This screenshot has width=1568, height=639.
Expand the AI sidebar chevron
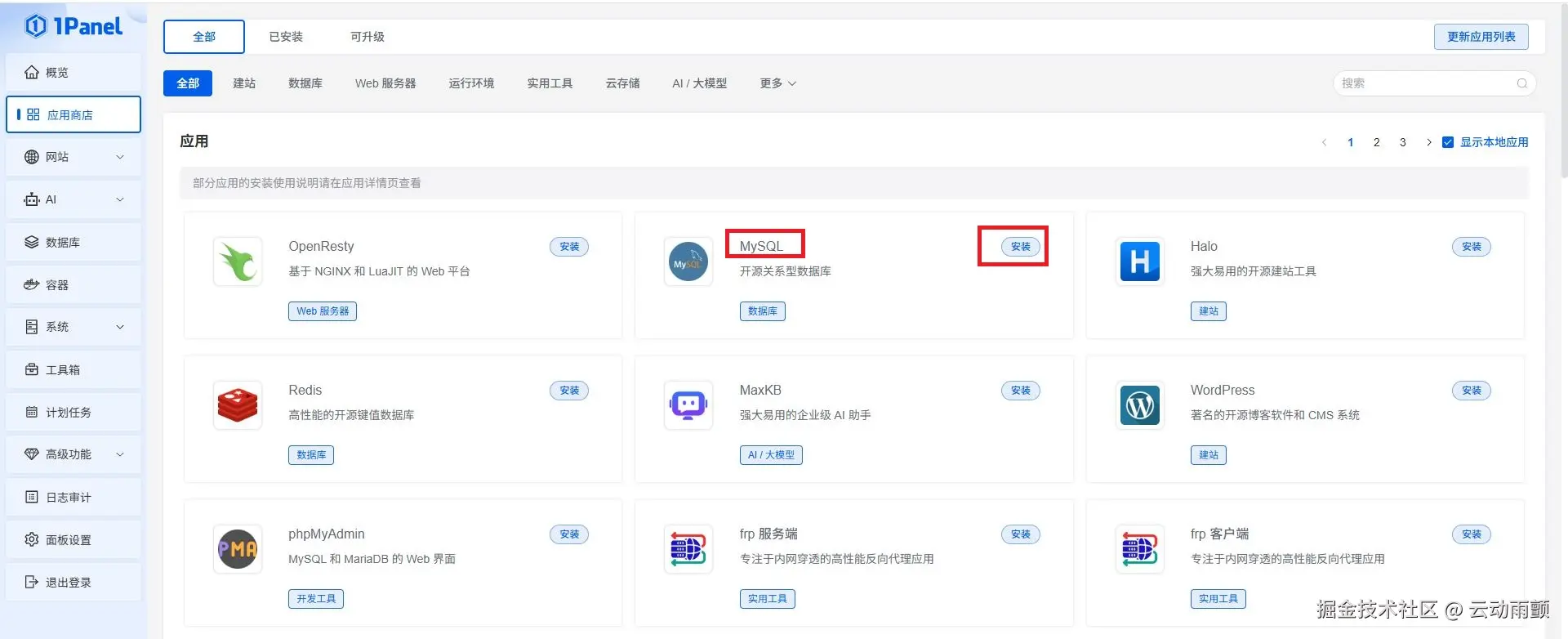(x=120, y=199)
